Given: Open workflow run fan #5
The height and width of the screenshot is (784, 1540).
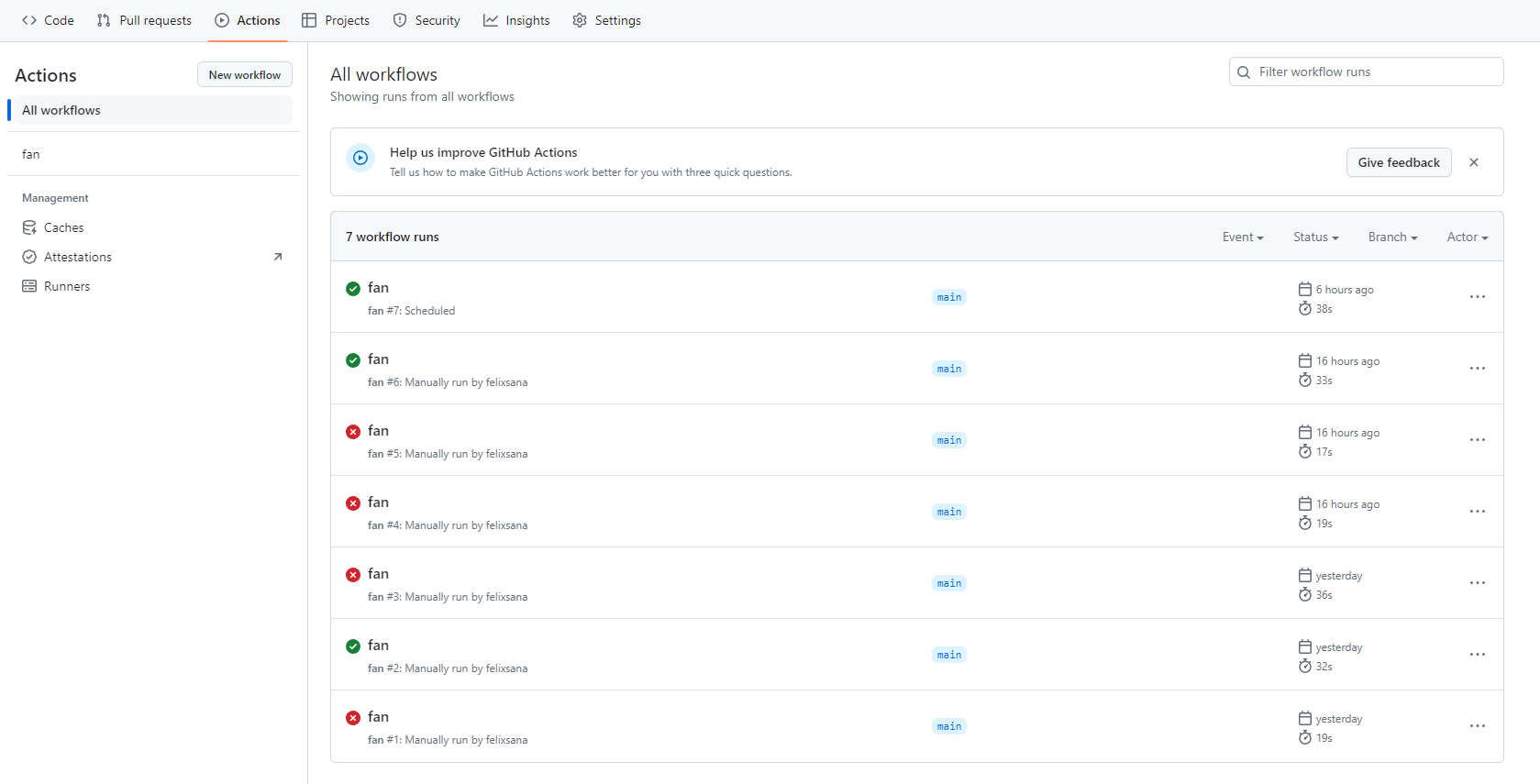Looking at the screenshot, I should click(379, 431).
